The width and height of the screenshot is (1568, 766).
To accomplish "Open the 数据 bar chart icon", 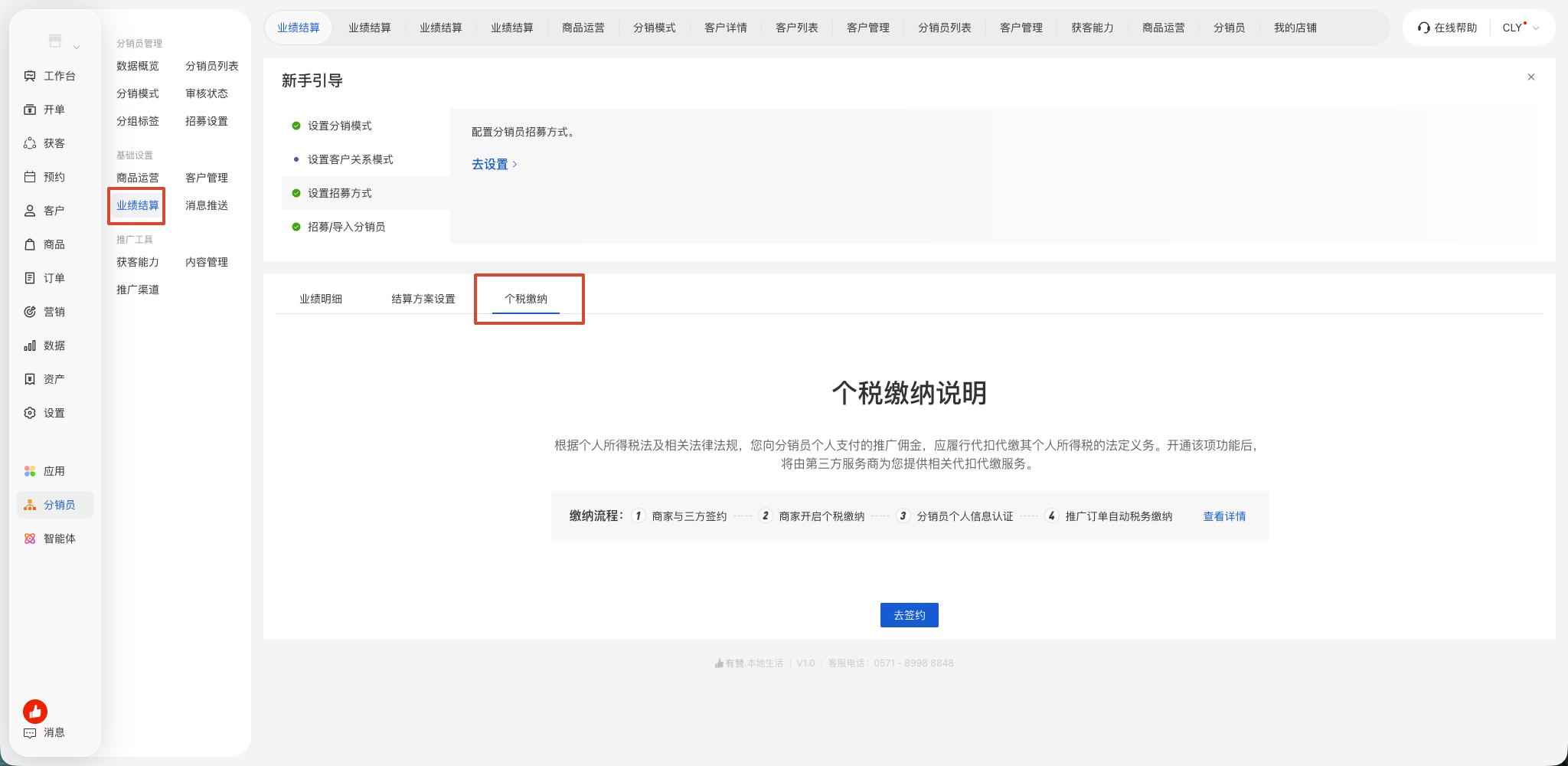I will point(30,345).
